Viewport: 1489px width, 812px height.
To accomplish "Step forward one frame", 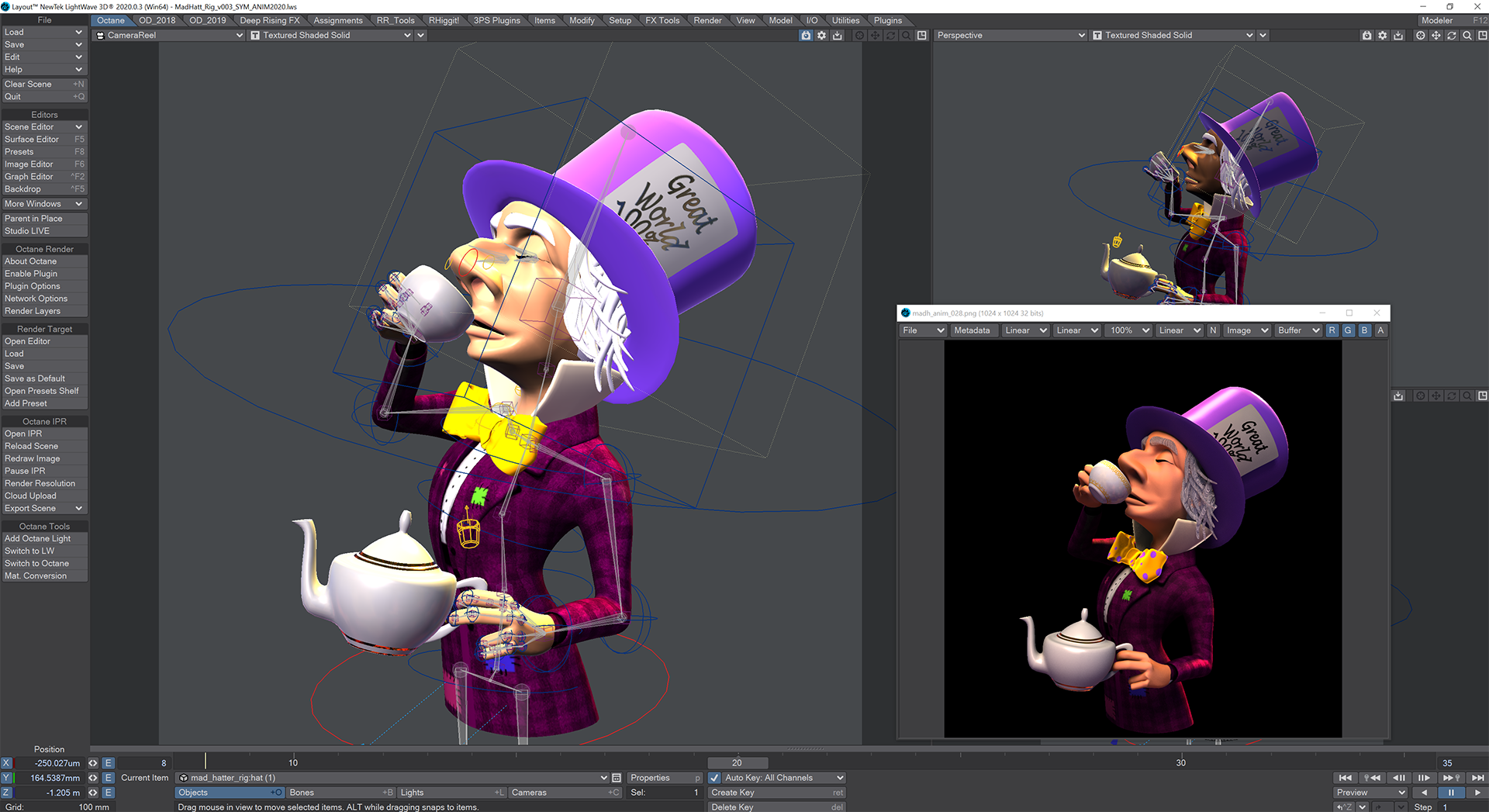I will click(1424, 778).
